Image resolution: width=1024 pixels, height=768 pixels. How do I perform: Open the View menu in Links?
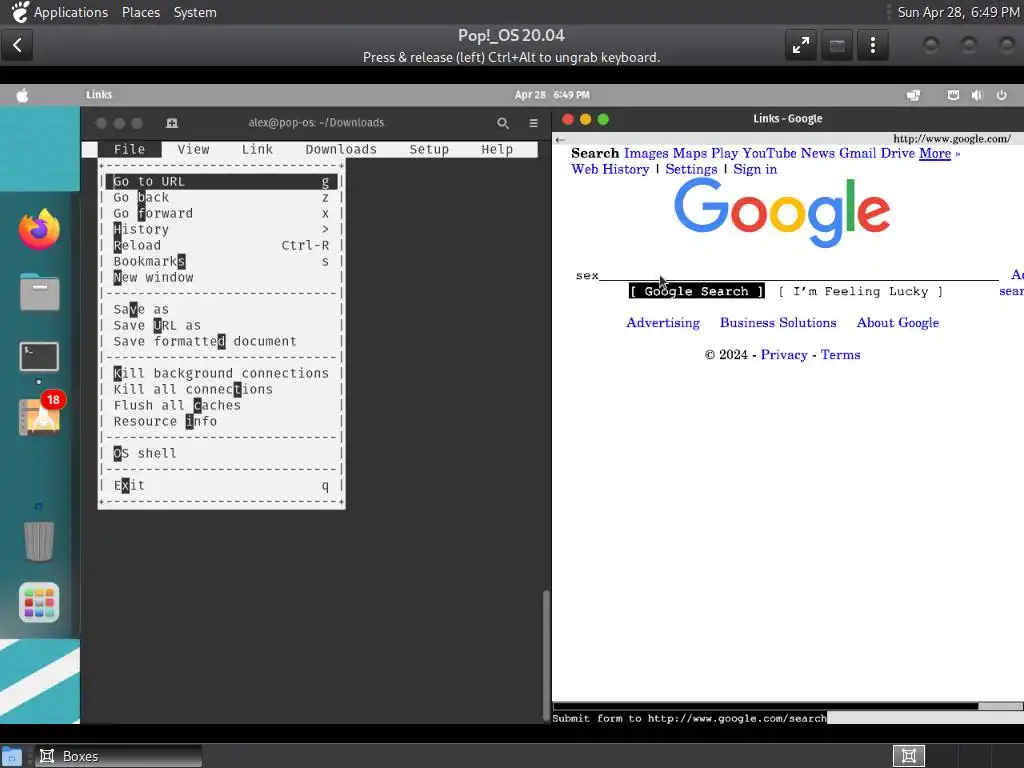(x=193, y=150)
